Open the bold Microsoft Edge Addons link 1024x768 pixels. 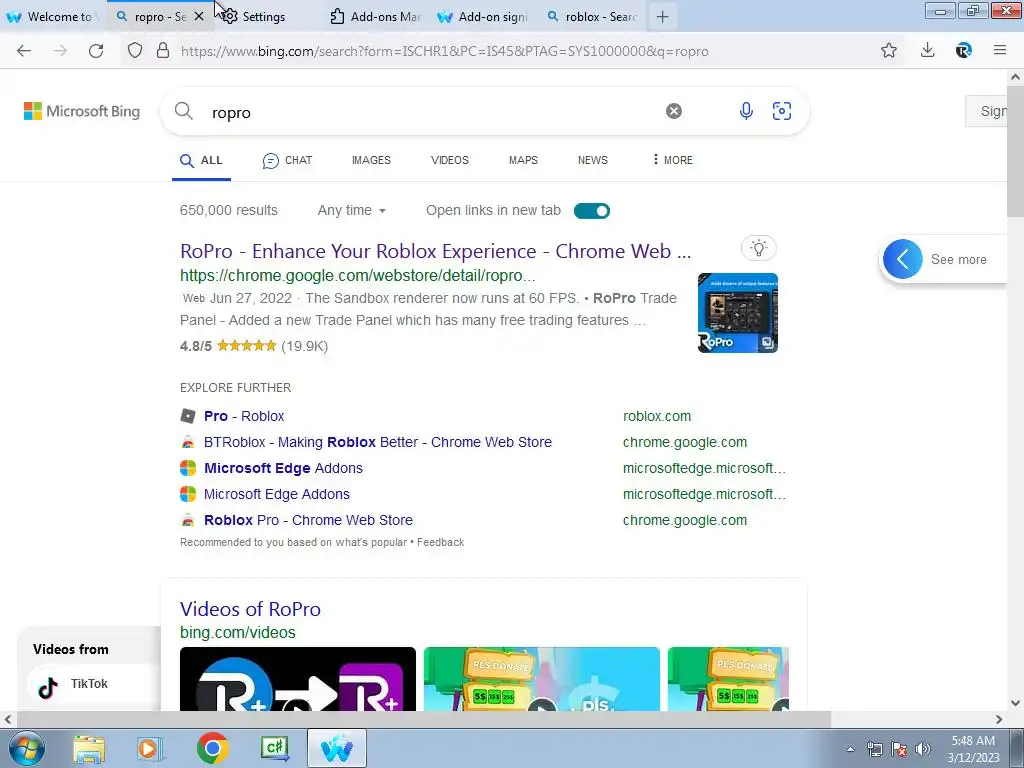(283, 468)
